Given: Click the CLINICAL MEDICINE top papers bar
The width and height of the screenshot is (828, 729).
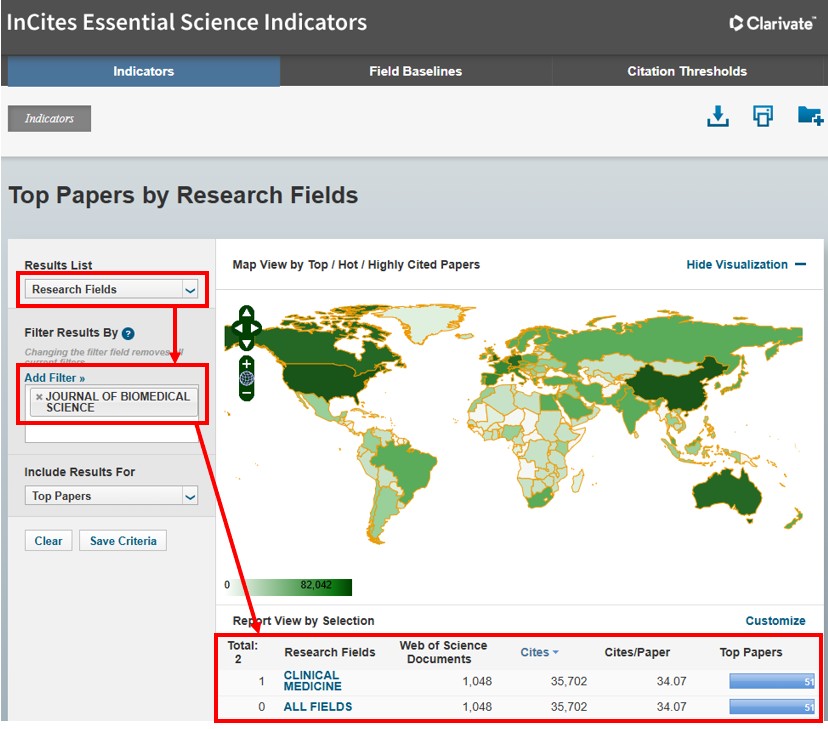Looking at the screenshot, I should point(771,681).
